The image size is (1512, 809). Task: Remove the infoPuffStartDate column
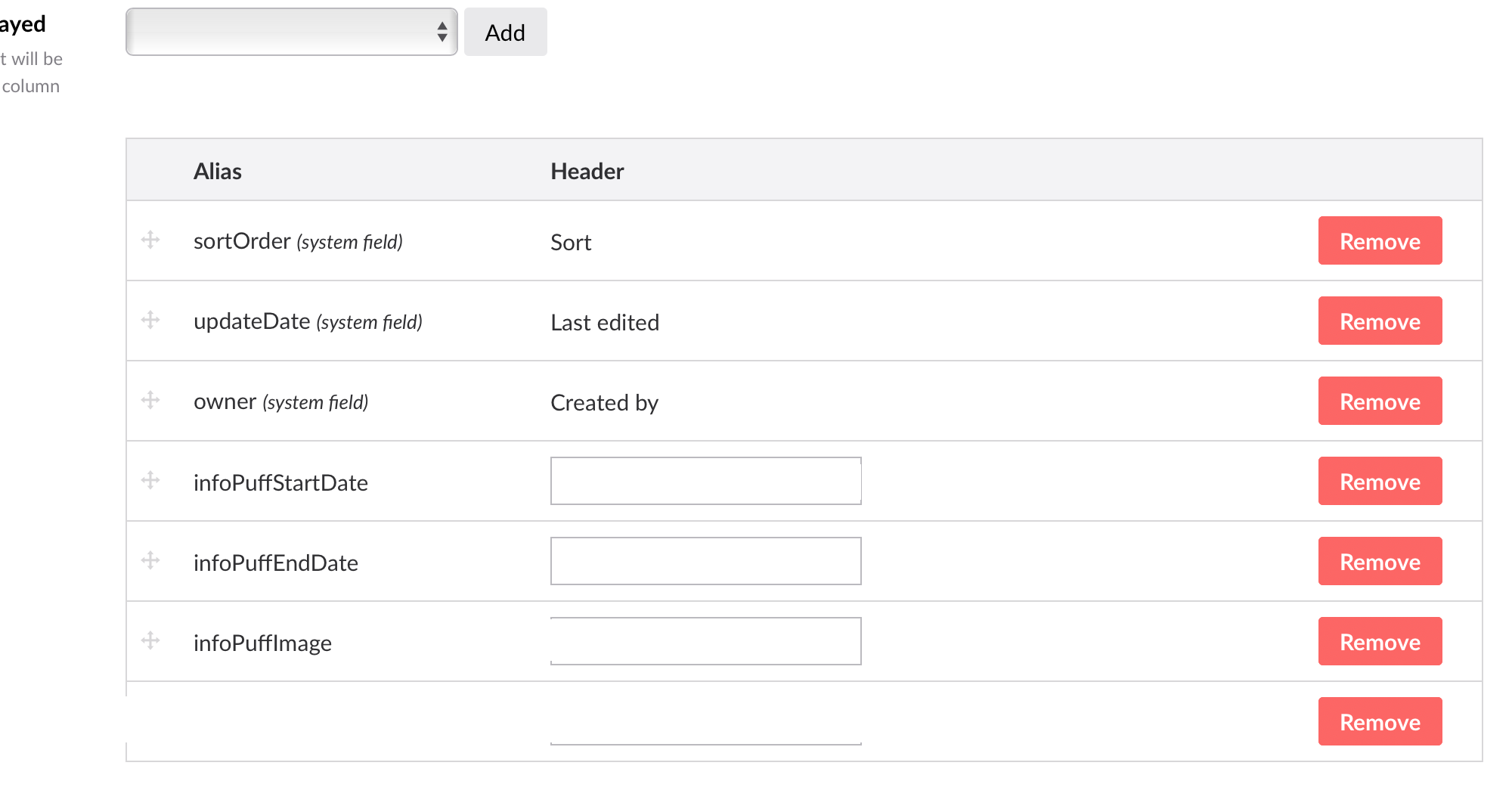(x=1379, y=482)
